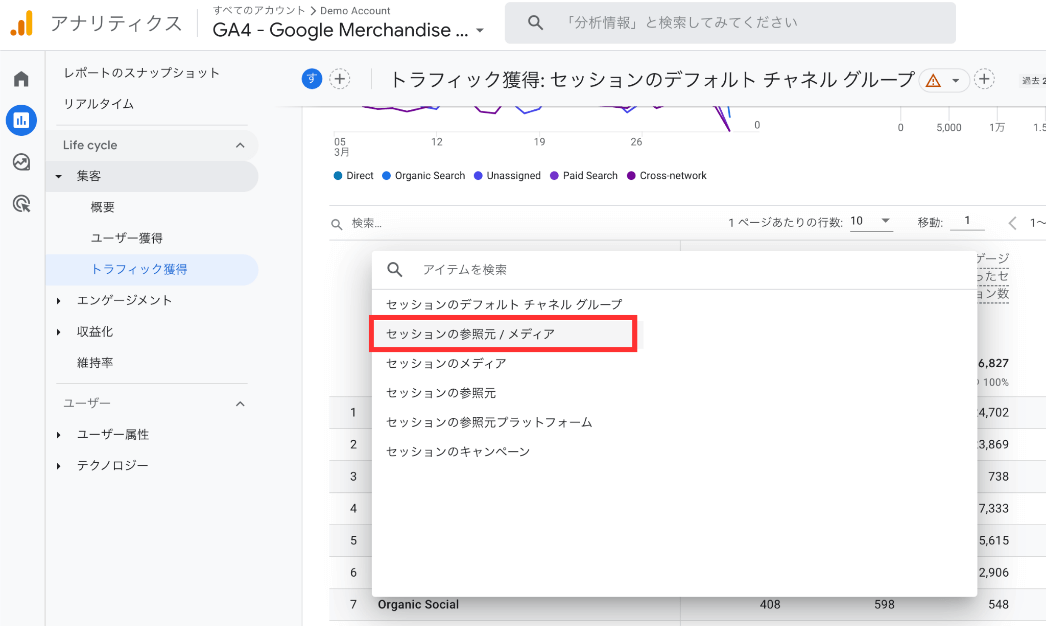
Task: Click the 移動 page number field
Action: click(967, 221)
